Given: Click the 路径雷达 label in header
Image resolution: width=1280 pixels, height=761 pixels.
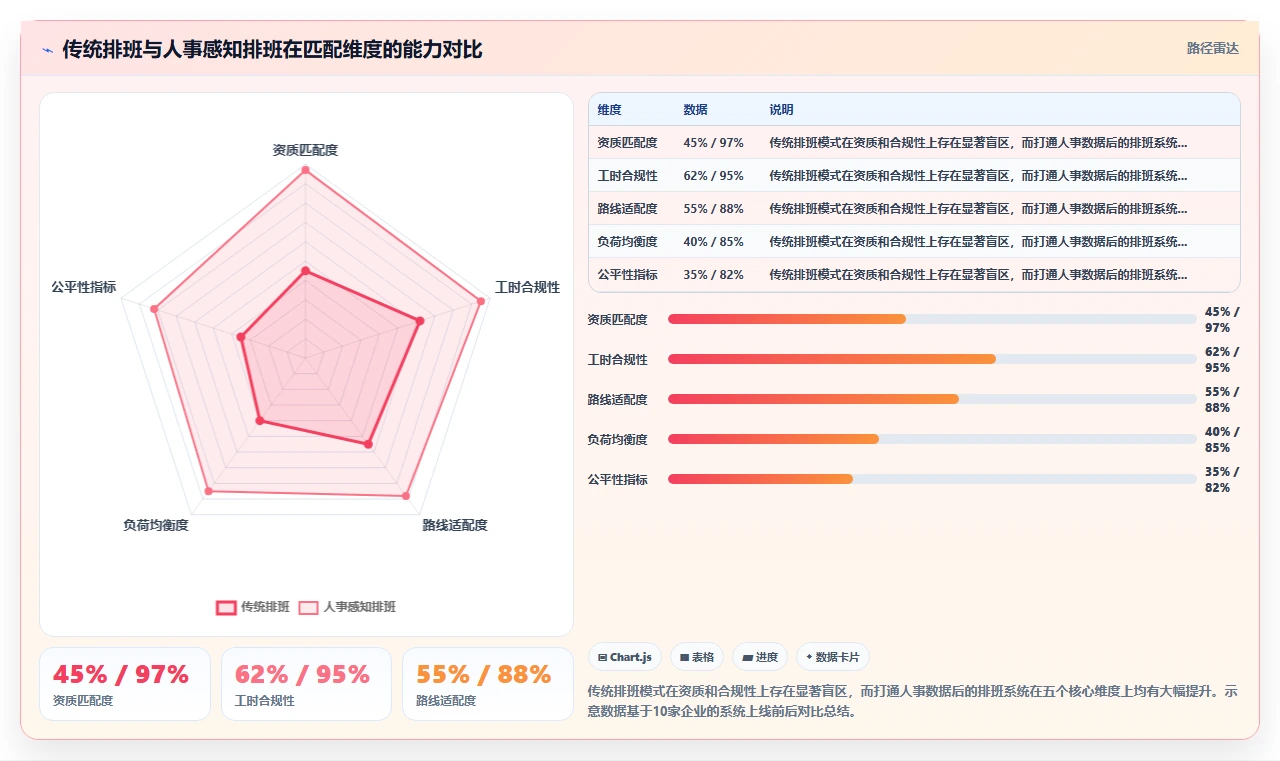Looking at the screenshot, I should pos(1213,48).
